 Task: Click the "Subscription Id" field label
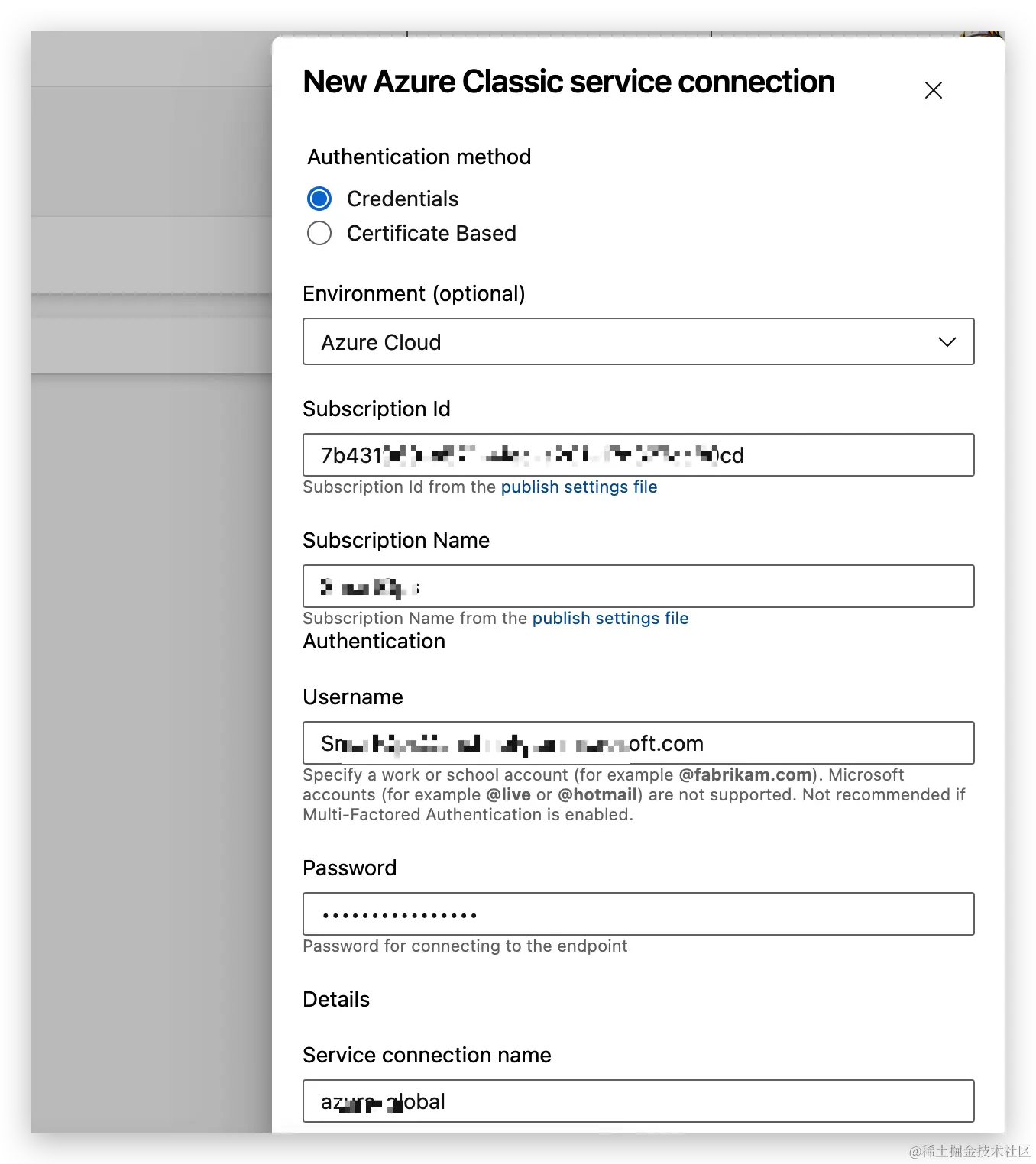[376, 409]
